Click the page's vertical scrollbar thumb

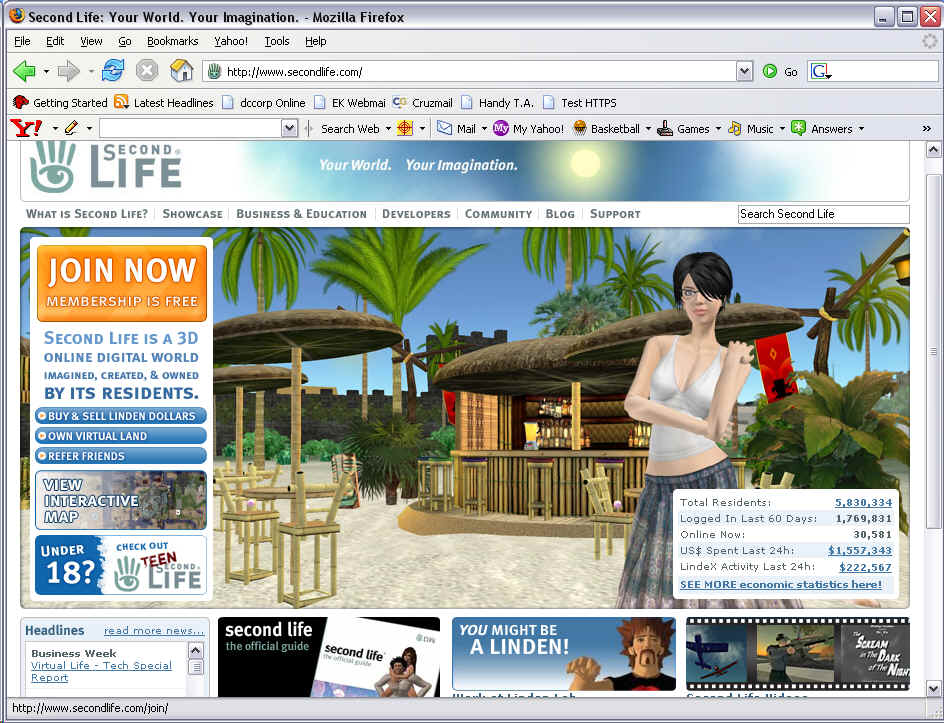934,350
